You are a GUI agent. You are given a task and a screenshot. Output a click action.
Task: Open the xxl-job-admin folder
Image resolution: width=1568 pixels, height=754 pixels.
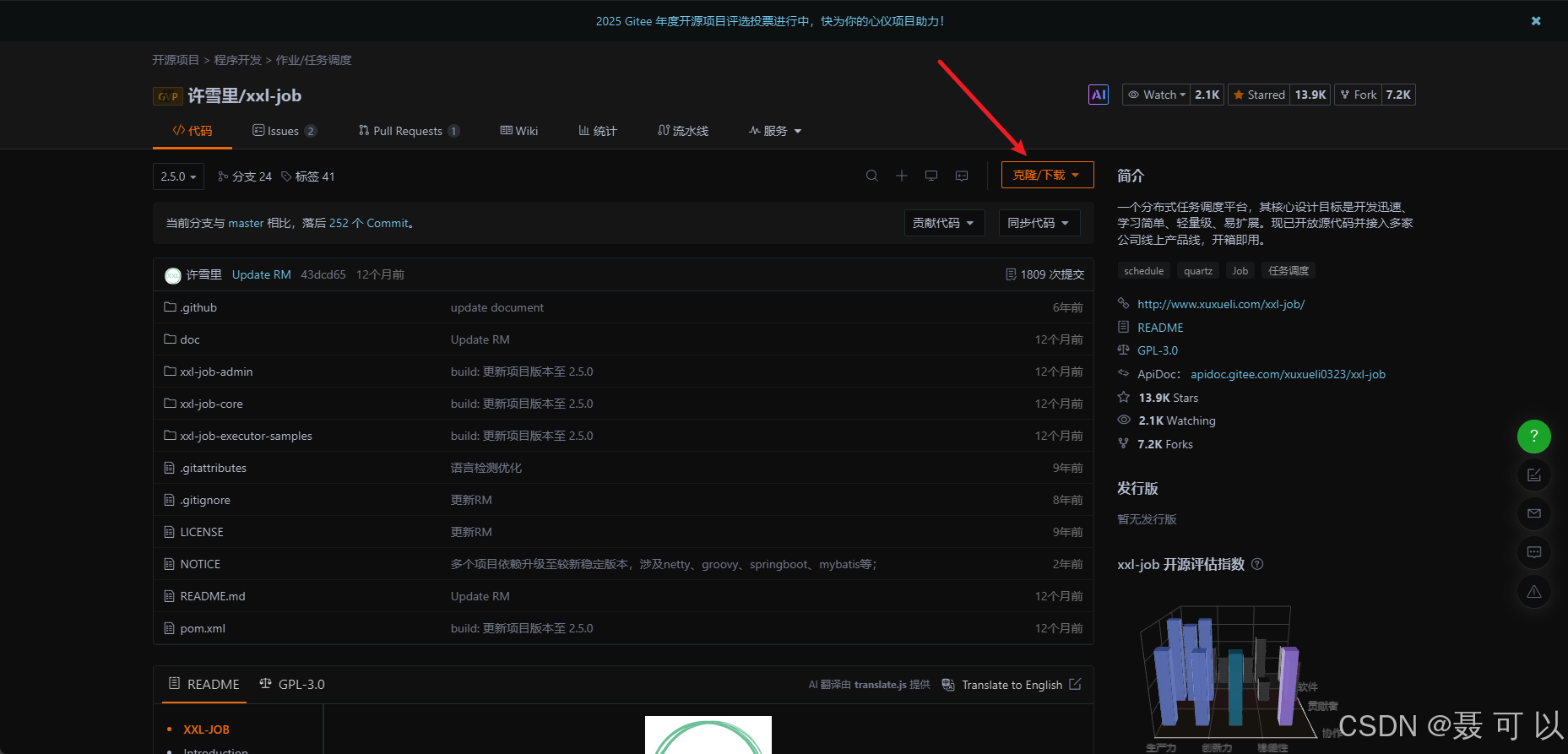click(x=216, y=372)
